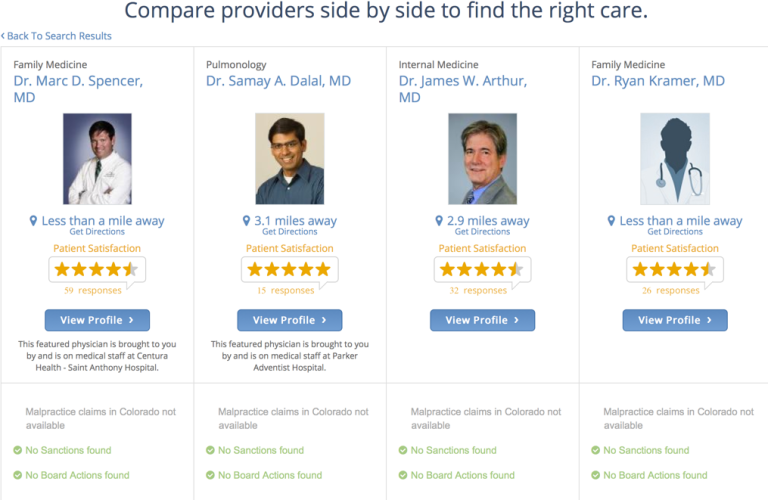
Task: Open View Profile for Dr. James W. Arthur
Action: pyautogui.click(x=482, y=320)
